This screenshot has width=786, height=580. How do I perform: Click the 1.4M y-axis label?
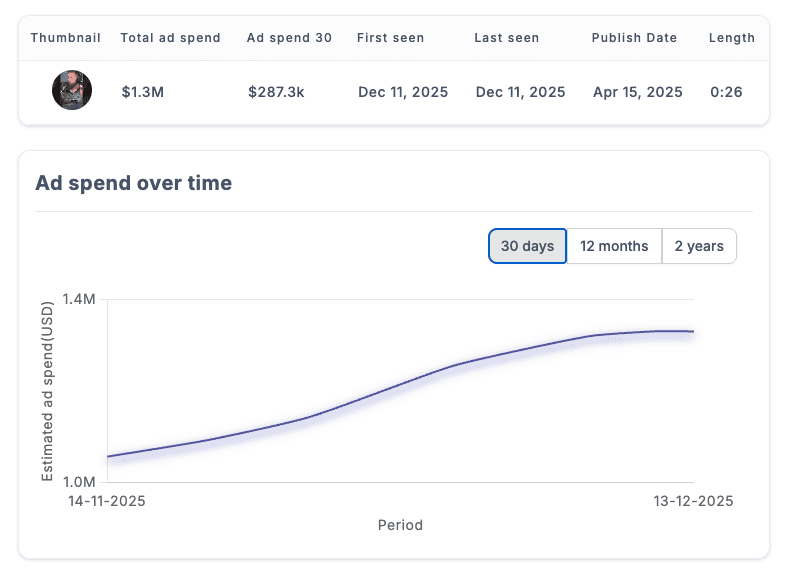click(78, 300)
